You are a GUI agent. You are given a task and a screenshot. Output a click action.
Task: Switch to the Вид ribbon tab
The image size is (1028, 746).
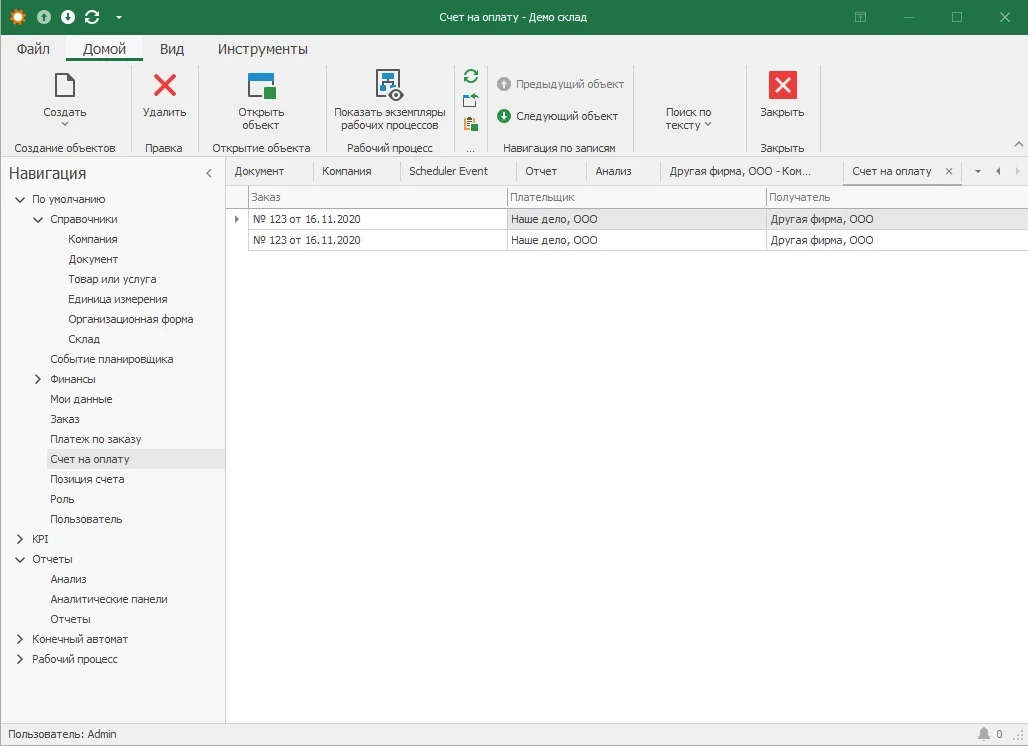pos(172,49)
